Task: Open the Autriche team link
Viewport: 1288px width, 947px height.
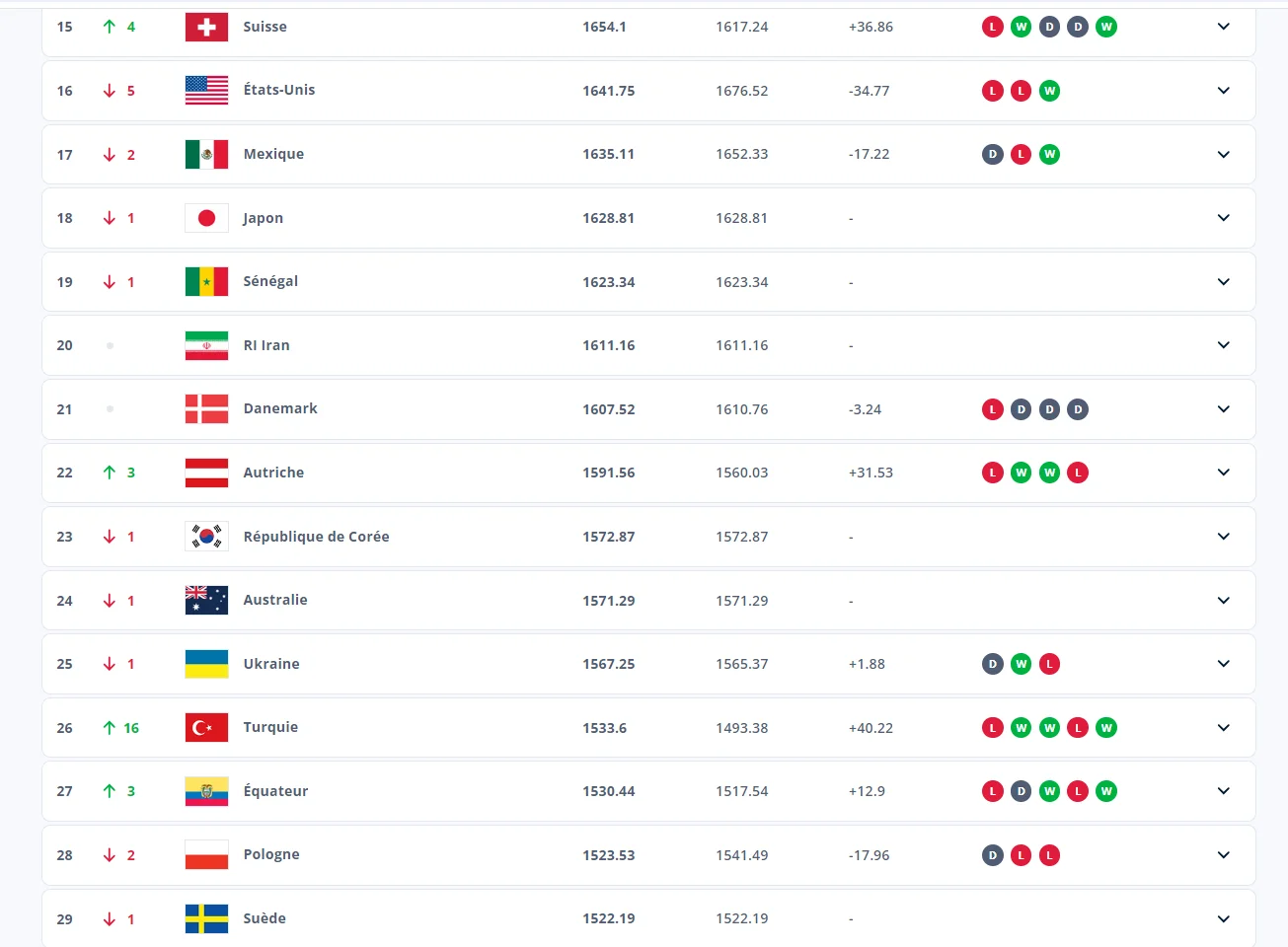Action: pos(273,473)
